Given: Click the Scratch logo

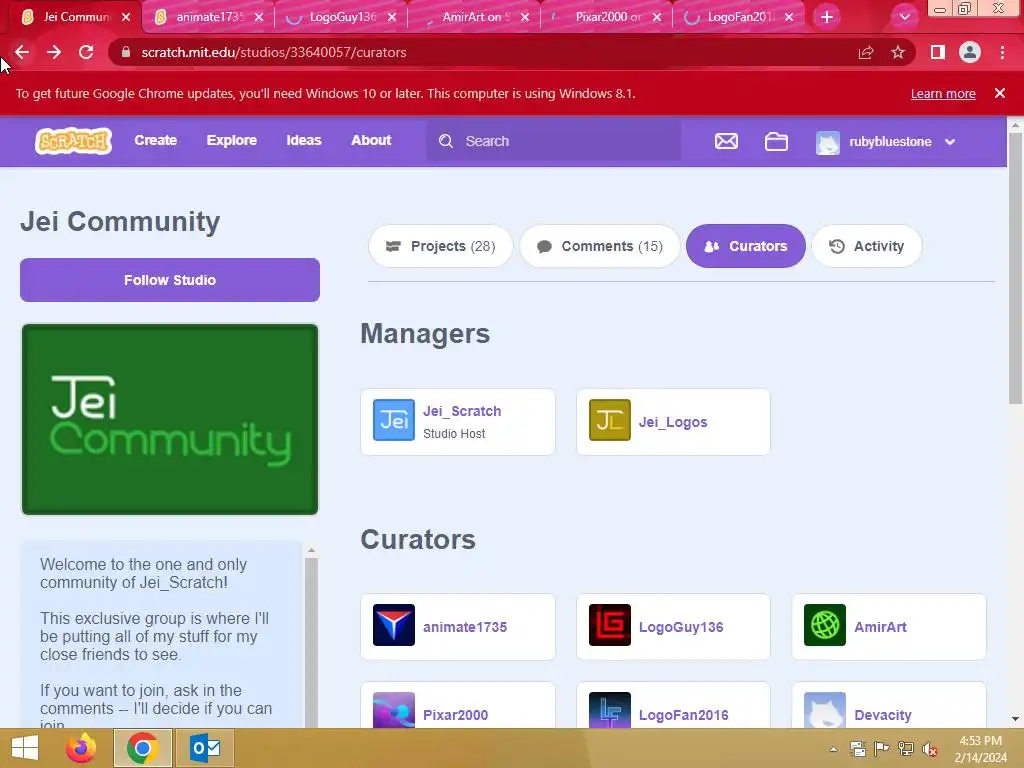Looking at the screenshot, I should click(x=73, y=141).
